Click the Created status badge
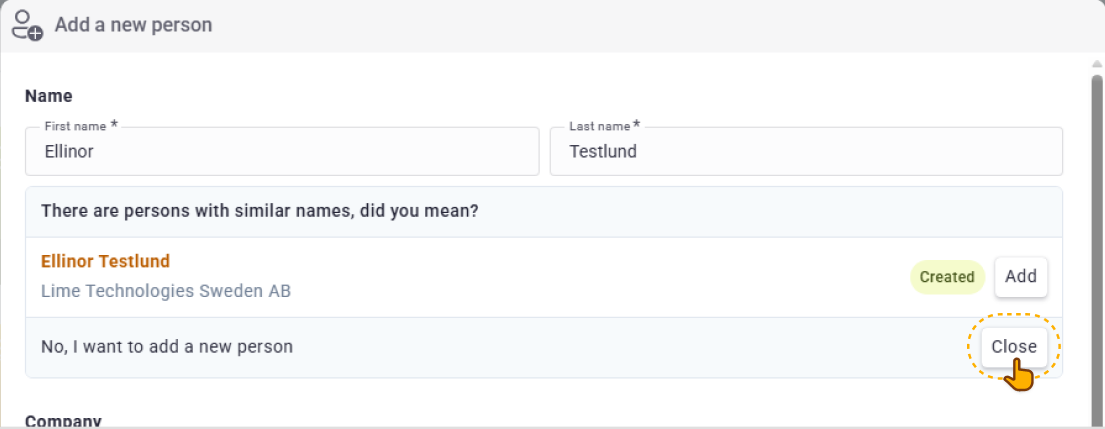Screen dimensions: 1105x429 [x=947, y=277]
